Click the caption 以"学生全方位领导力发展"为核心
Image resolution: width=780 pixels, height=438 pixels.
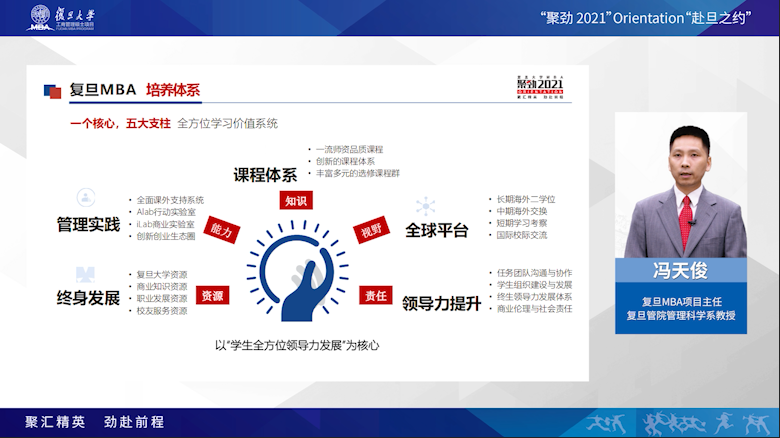click(x=297, y=345)
